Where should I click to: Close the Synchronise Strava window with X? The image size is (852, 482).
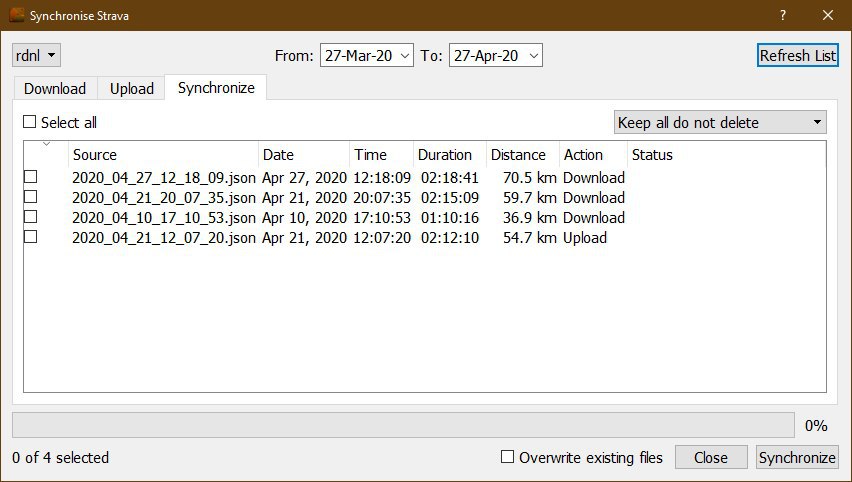point(828,15)
